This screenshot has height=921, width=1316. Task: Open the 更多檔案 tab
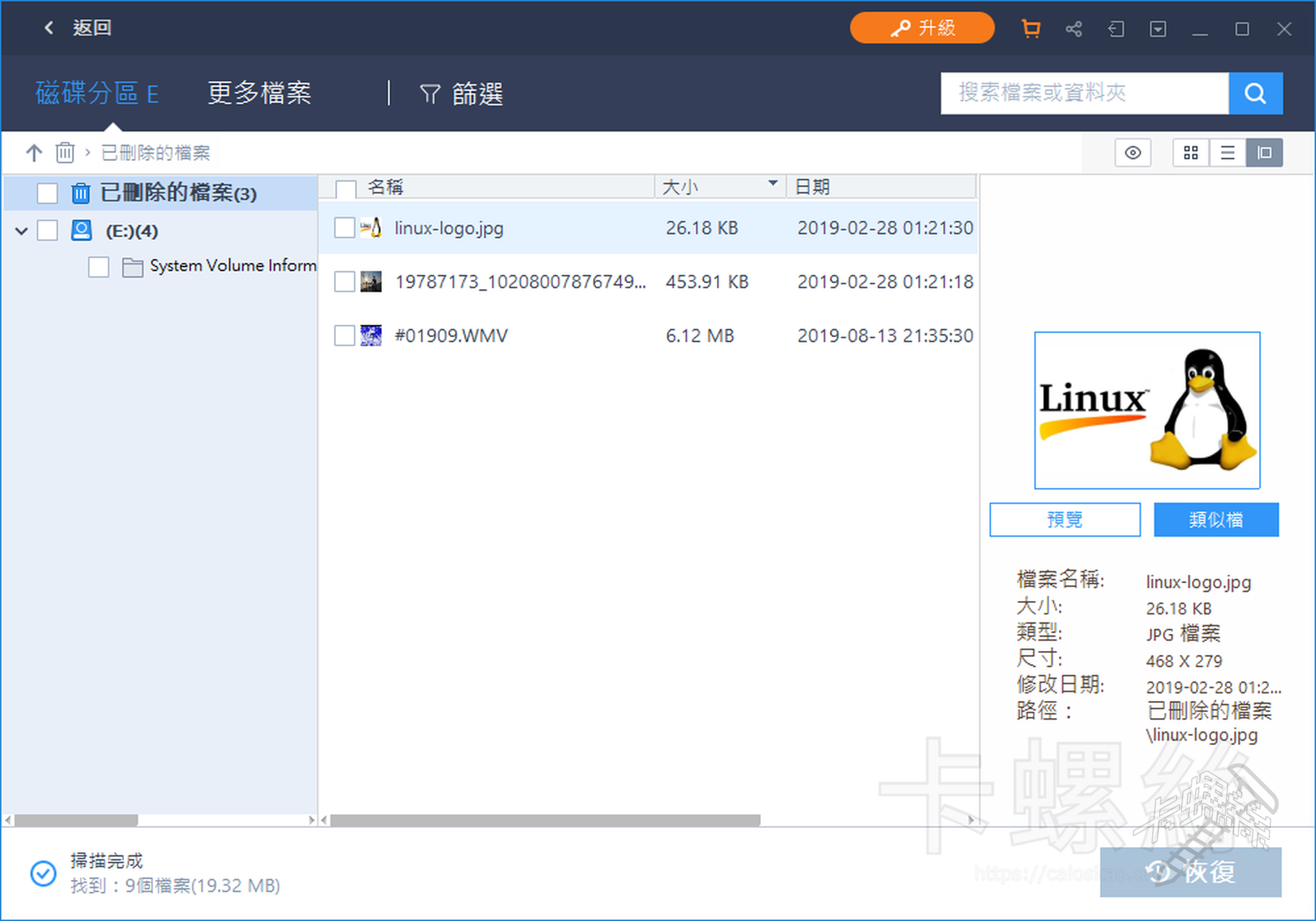click(259, 93)
